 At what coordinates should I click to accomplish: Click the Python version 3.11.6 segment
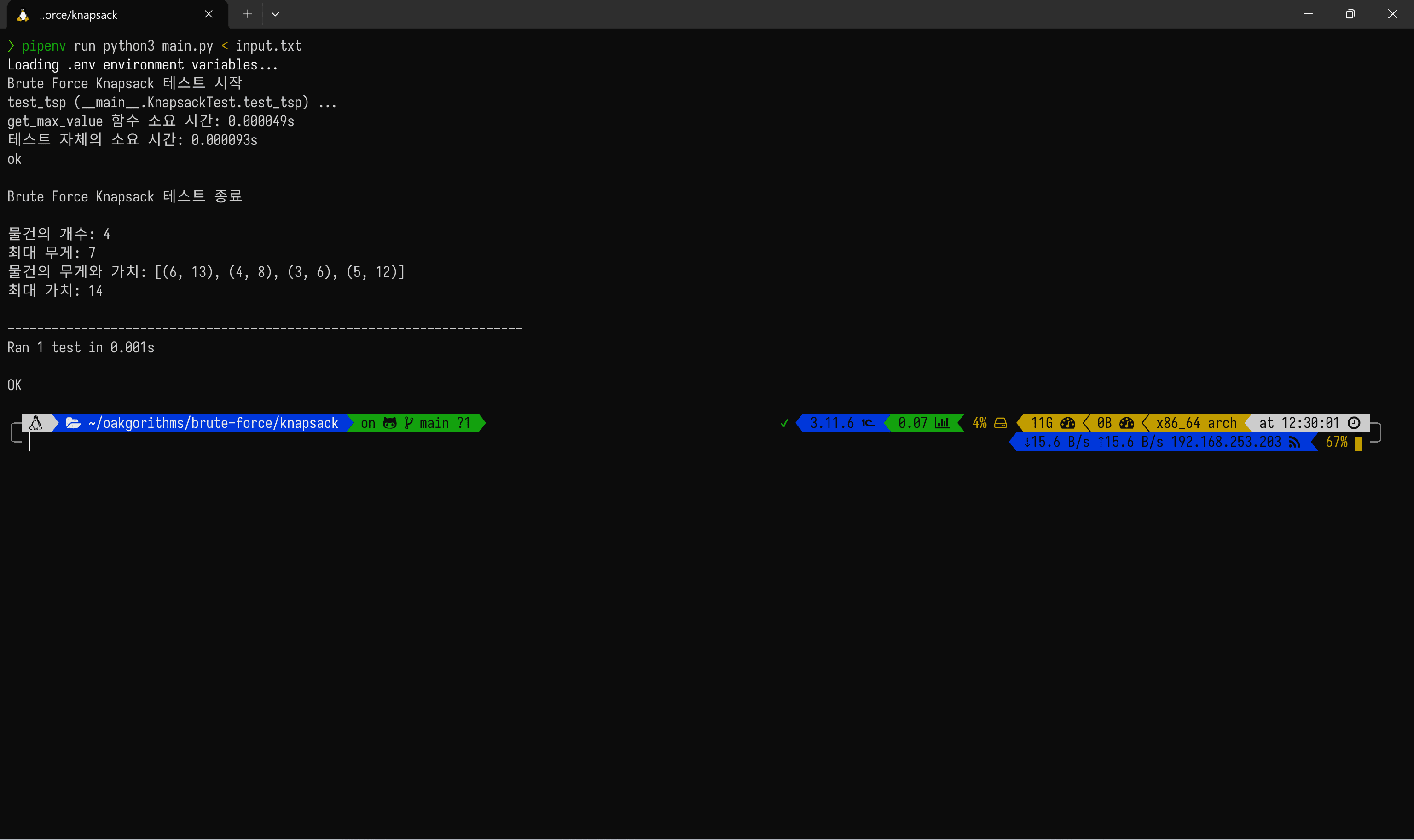click(x=832, y=423)
